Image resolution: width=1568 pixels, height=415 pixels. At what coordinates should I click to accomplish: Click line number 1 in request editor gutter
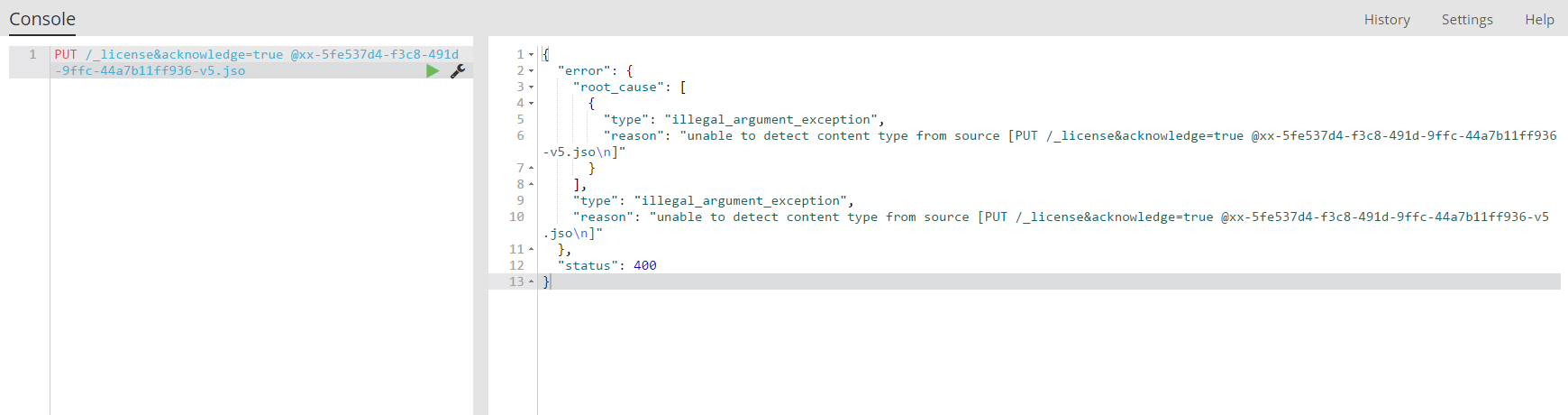coord(33,54)
